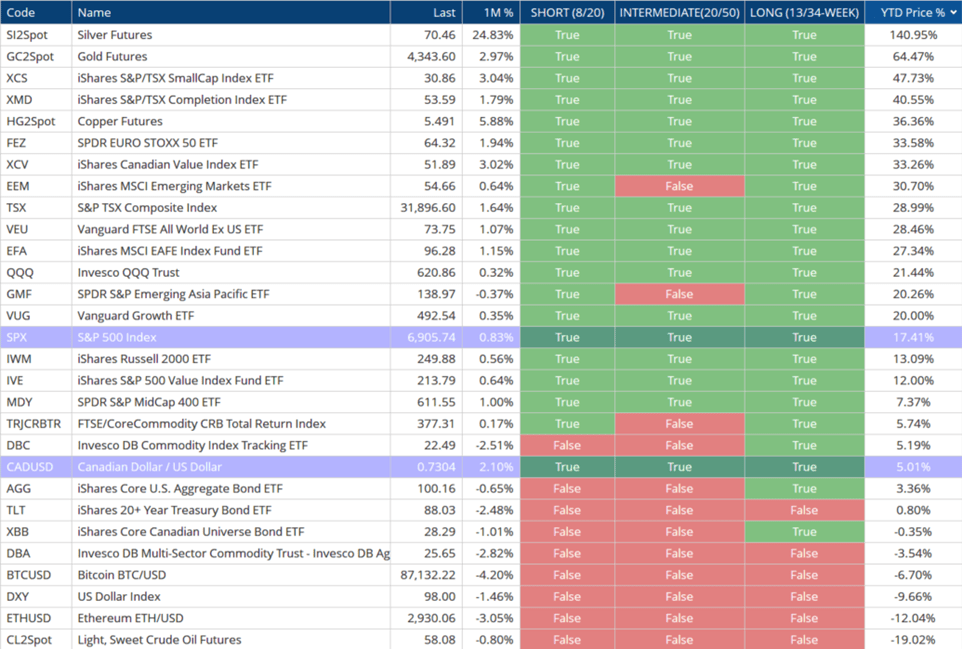Sort table by Last column header
The width and height of the screenshot is (962, 649).
click(444, 13)
